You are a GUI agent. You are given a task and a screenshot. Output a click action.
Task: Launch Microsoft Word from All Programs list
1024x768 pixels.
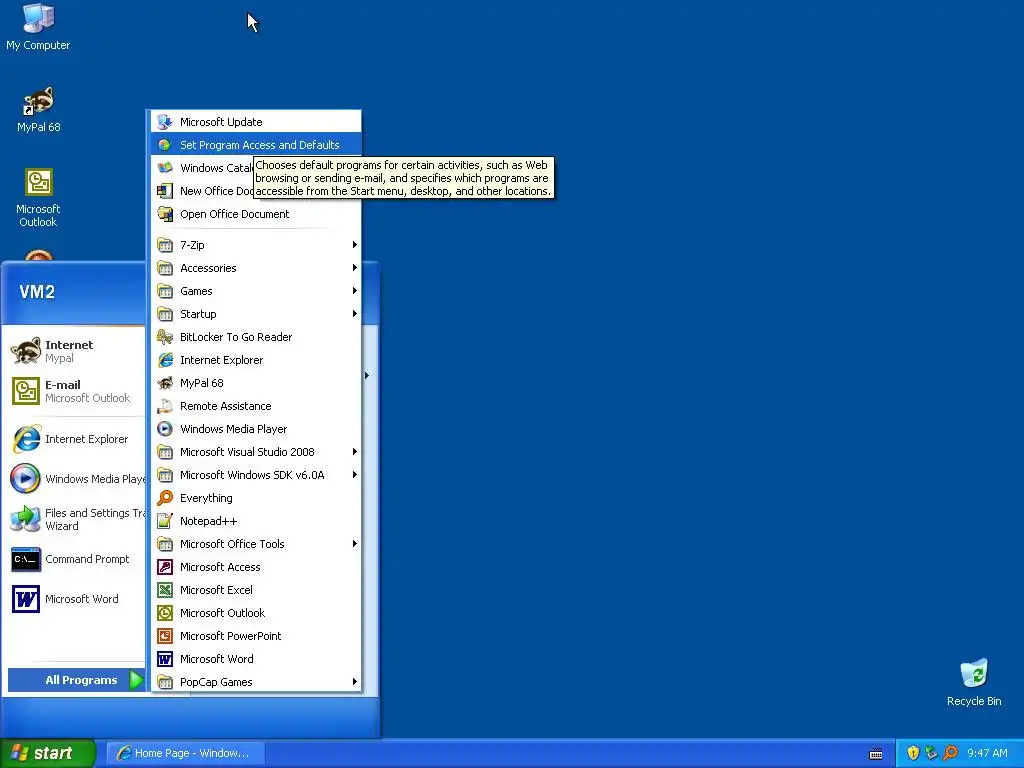(255, 659)
